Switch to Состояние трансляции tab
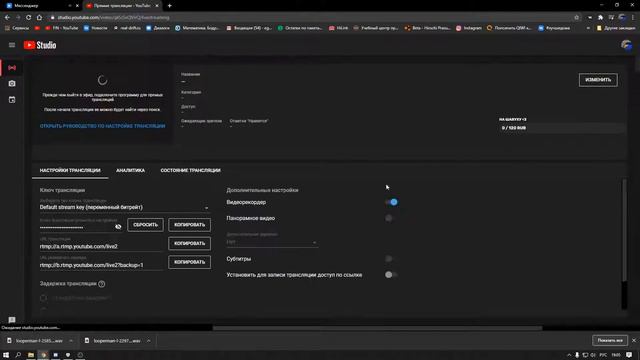640x360 pixels. tap(191, 170)
